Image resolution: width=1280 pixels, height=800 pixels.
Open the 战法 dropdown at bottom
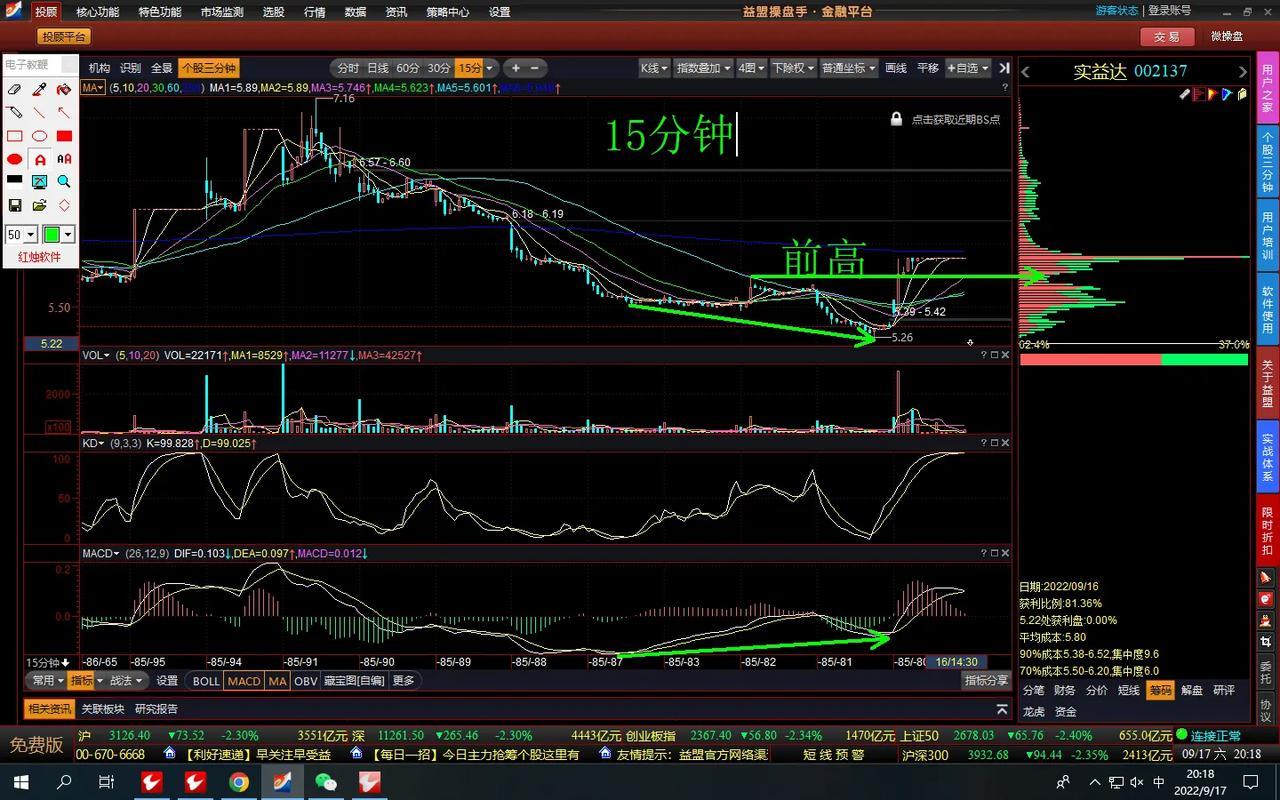127,680
